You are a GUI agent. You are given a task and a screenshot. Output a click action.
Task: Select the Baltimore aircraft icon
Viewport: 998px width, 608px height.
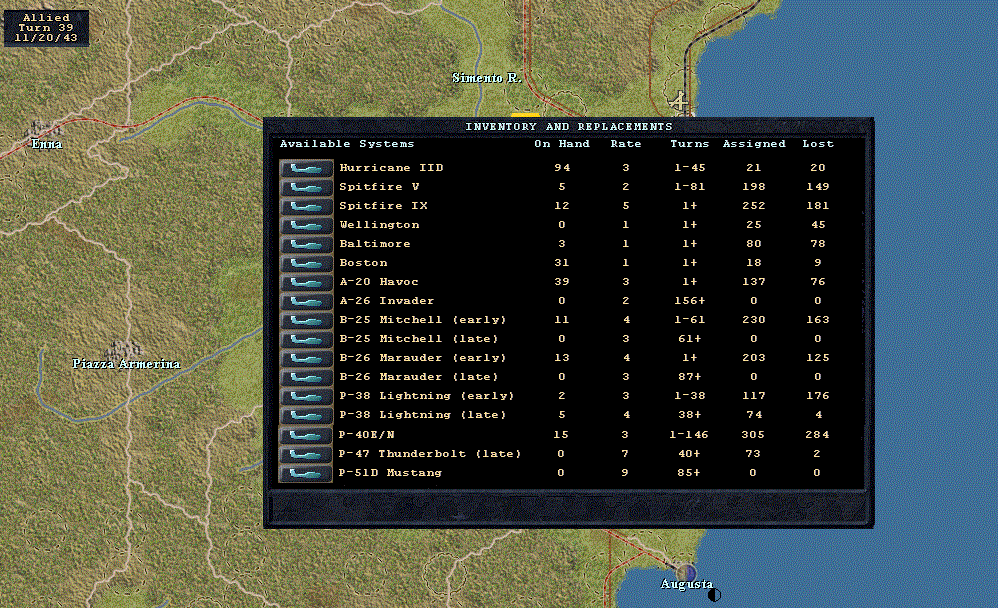pyautogui.click(x=306, y=244)
